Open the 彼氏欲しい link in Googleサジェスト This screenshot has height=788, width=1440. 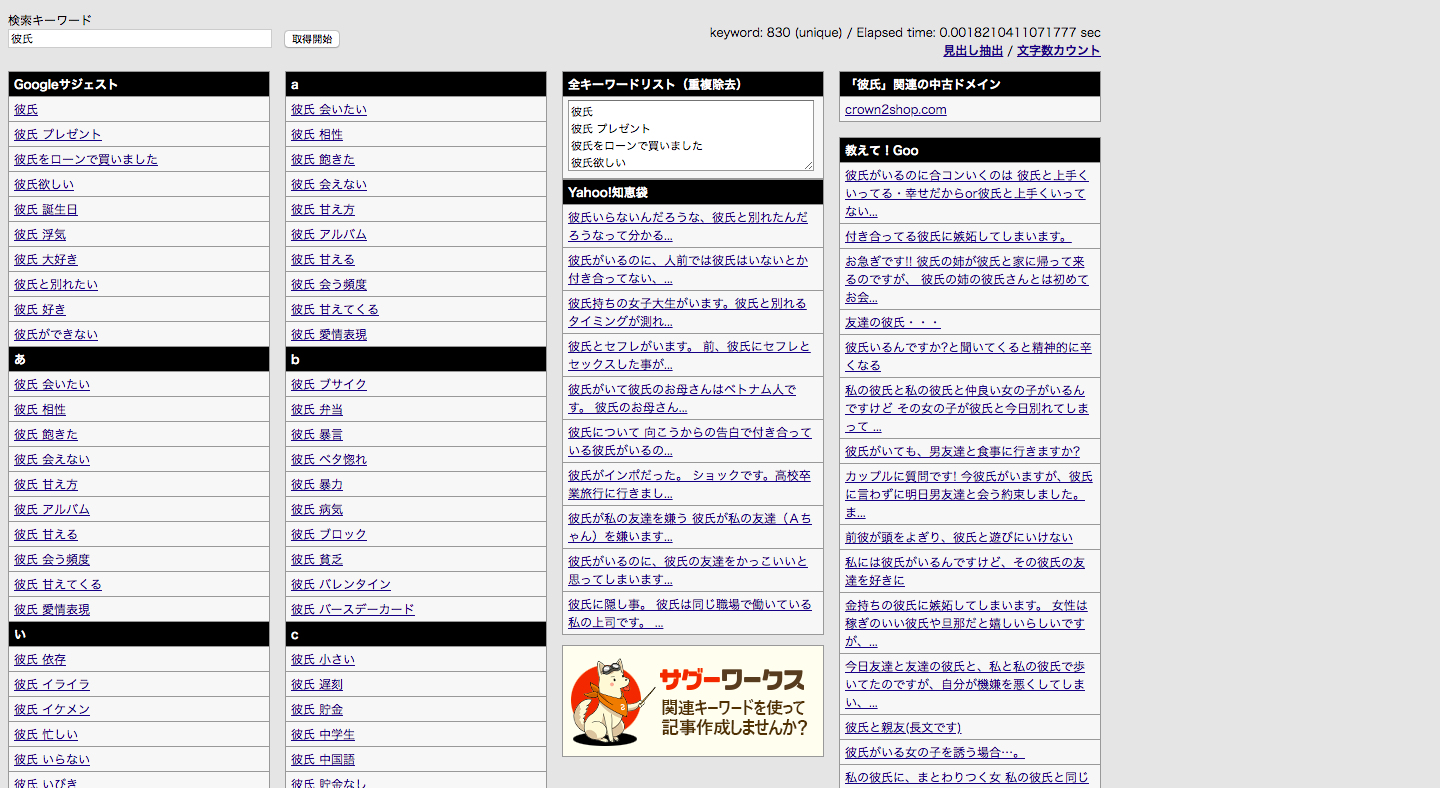[x=44, y=184]
